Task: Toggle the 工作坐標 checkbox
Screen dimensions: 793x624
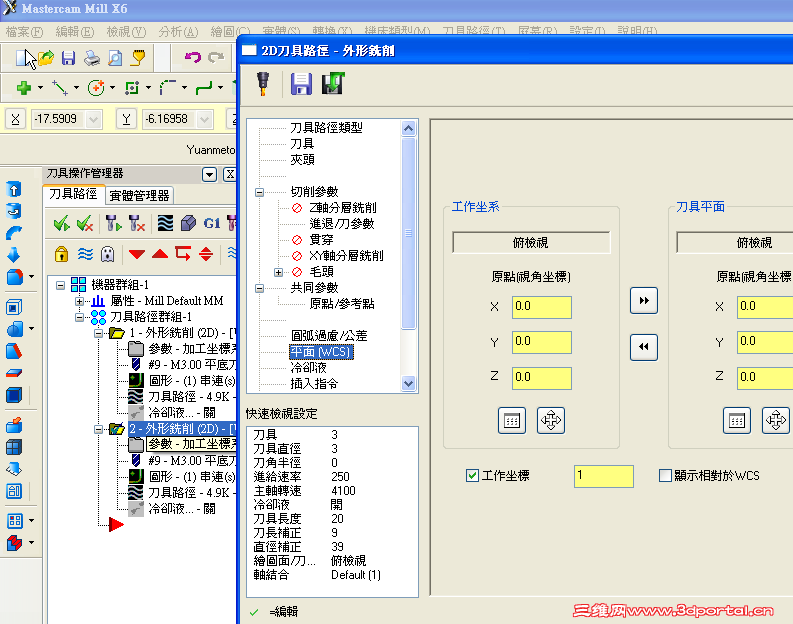Action: coord(472,475)
